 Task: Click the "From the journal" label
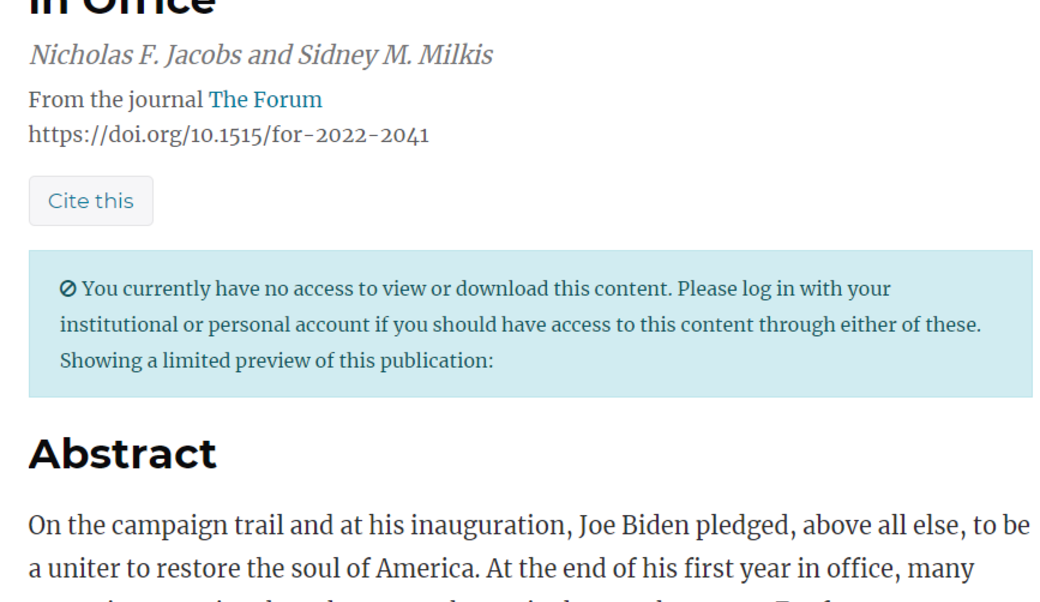(116, 100)
